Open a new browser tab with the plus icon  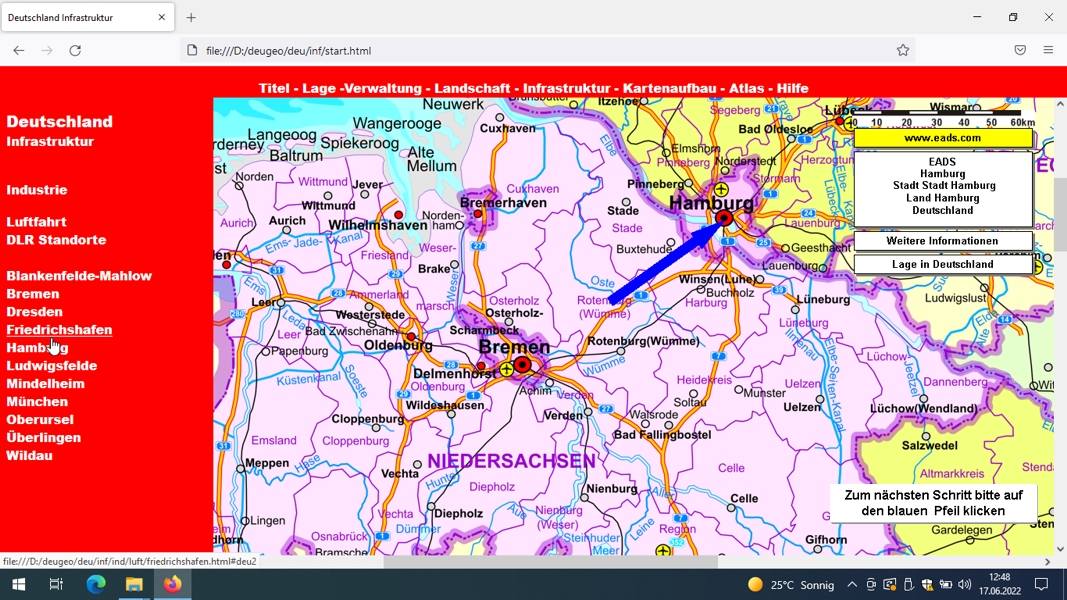point(191,18)
